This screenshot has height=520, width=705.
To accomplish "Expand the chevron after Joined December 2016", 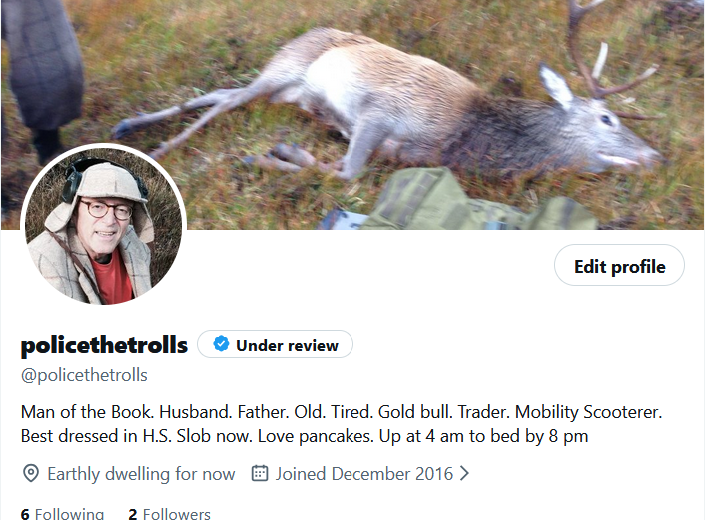I will pyautogui.click(x=464, y=473).
